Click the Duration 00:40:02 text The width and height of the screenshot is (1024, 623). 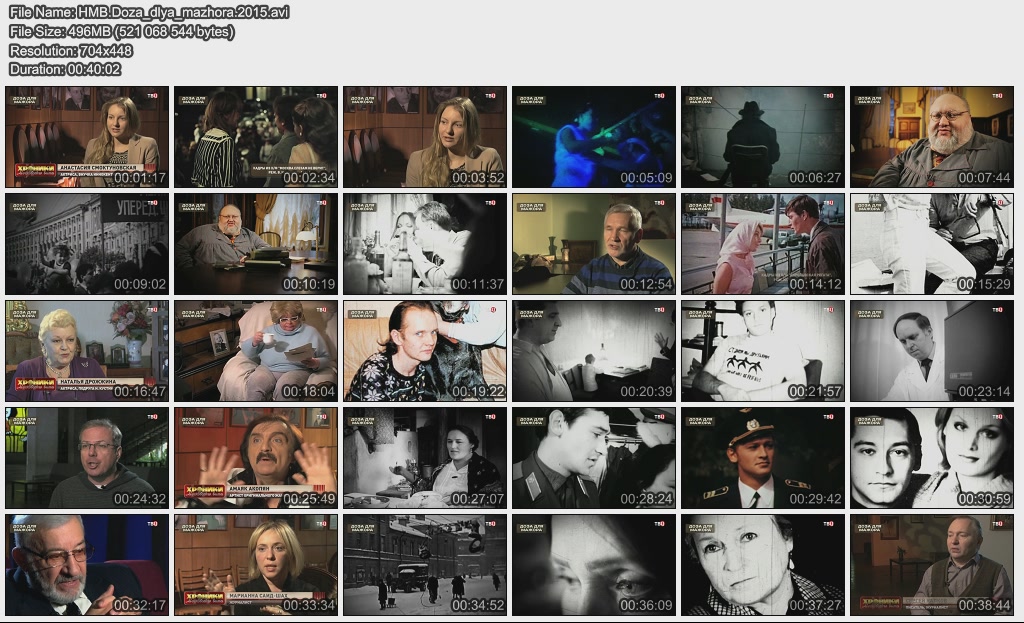(65, 69)
